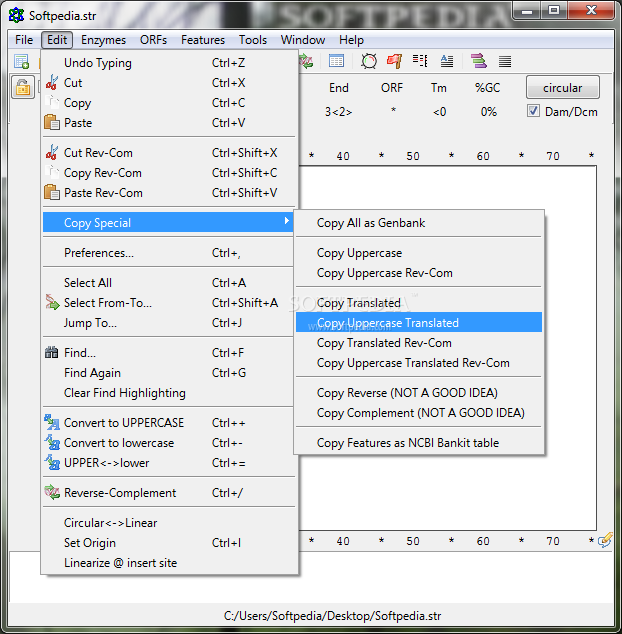Toggle the Dam/Dcm checkbox
The height and width of the screenshot is (634, 622).
tap(533, 111)
